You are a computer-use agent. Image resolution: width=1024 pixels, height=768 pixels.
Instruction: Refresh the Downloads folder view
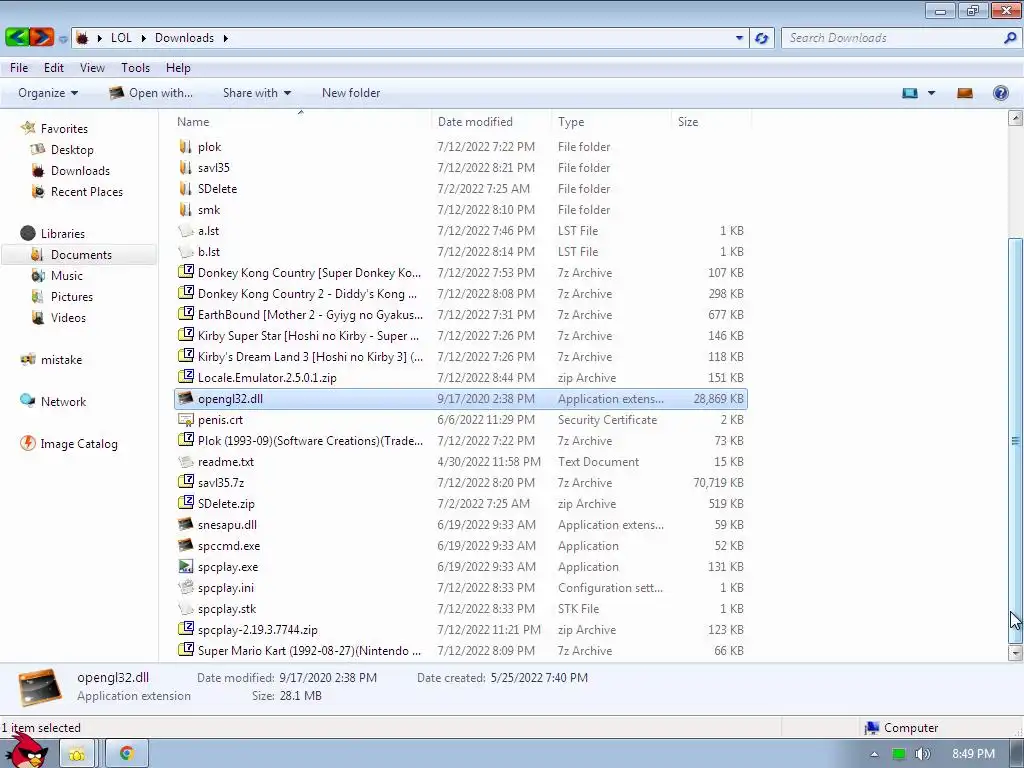tap(761, 38)
